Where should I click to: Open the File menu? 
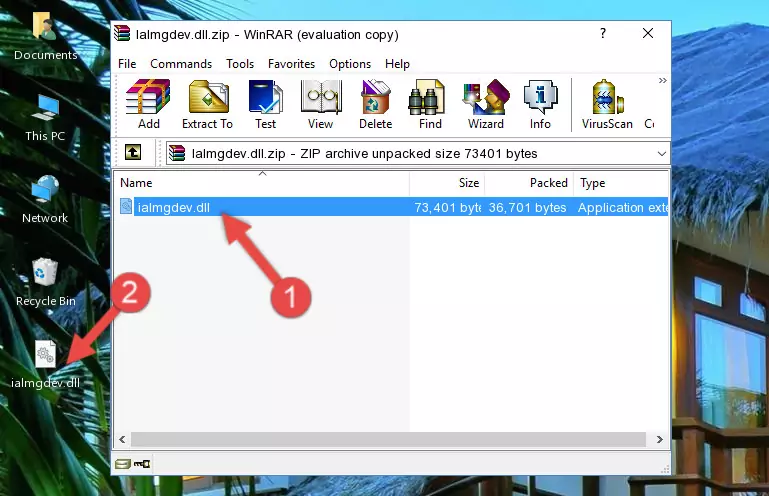click(127, 64)
